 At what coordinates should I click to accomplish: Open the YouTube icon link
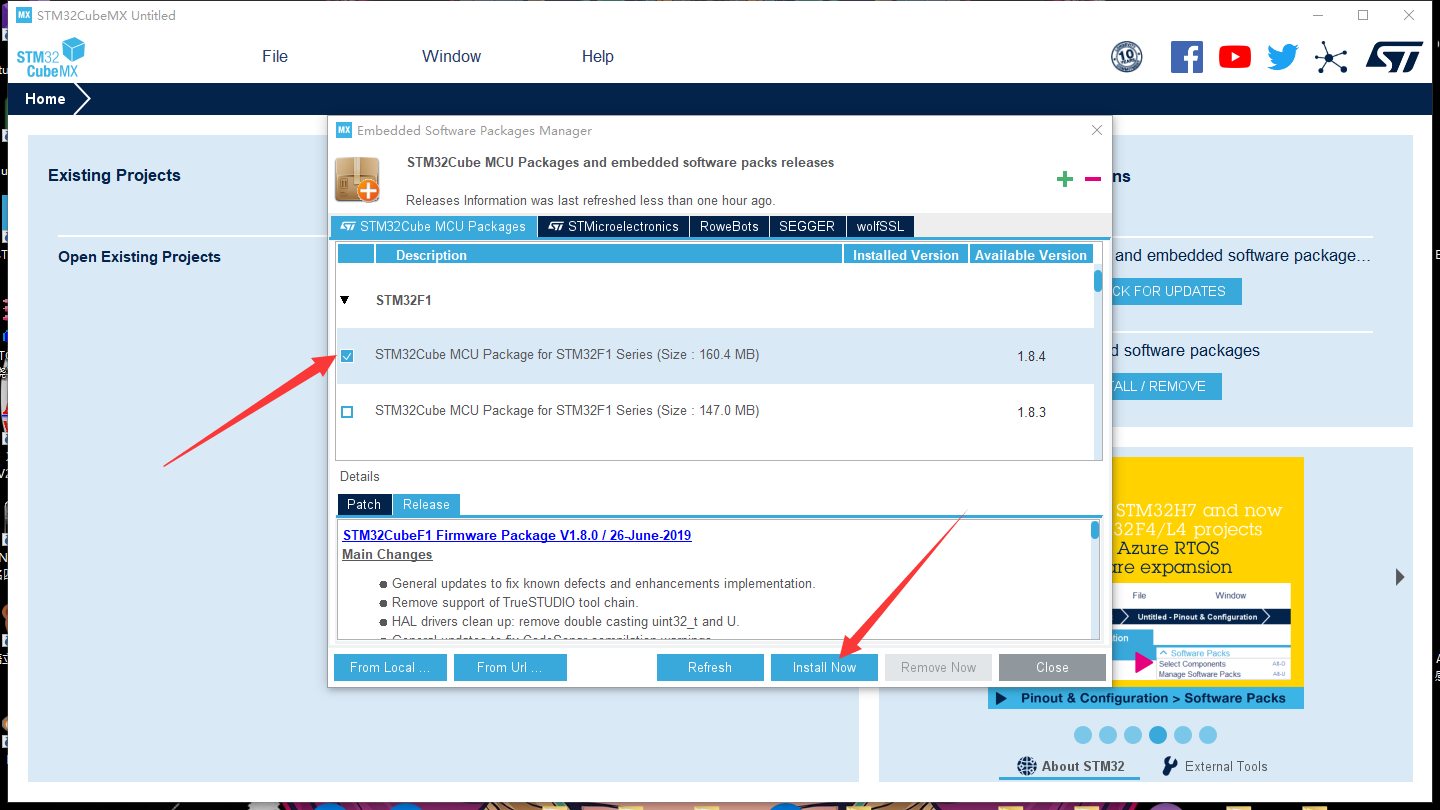(1235, 57)
